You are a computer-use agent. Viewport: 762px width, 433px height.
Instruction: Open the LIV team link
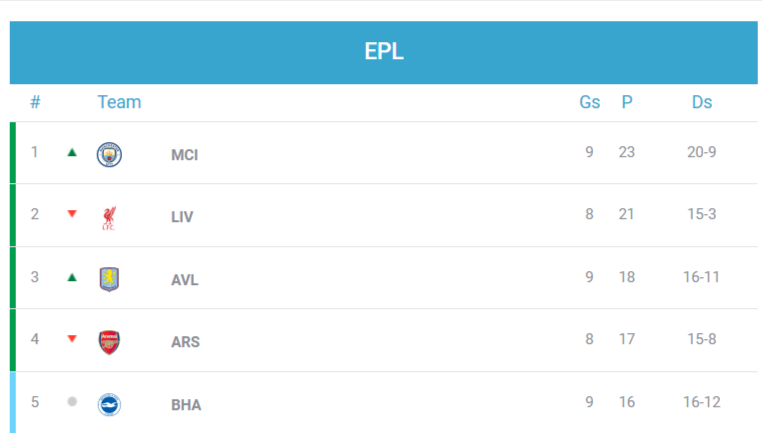tap(182, 217)
